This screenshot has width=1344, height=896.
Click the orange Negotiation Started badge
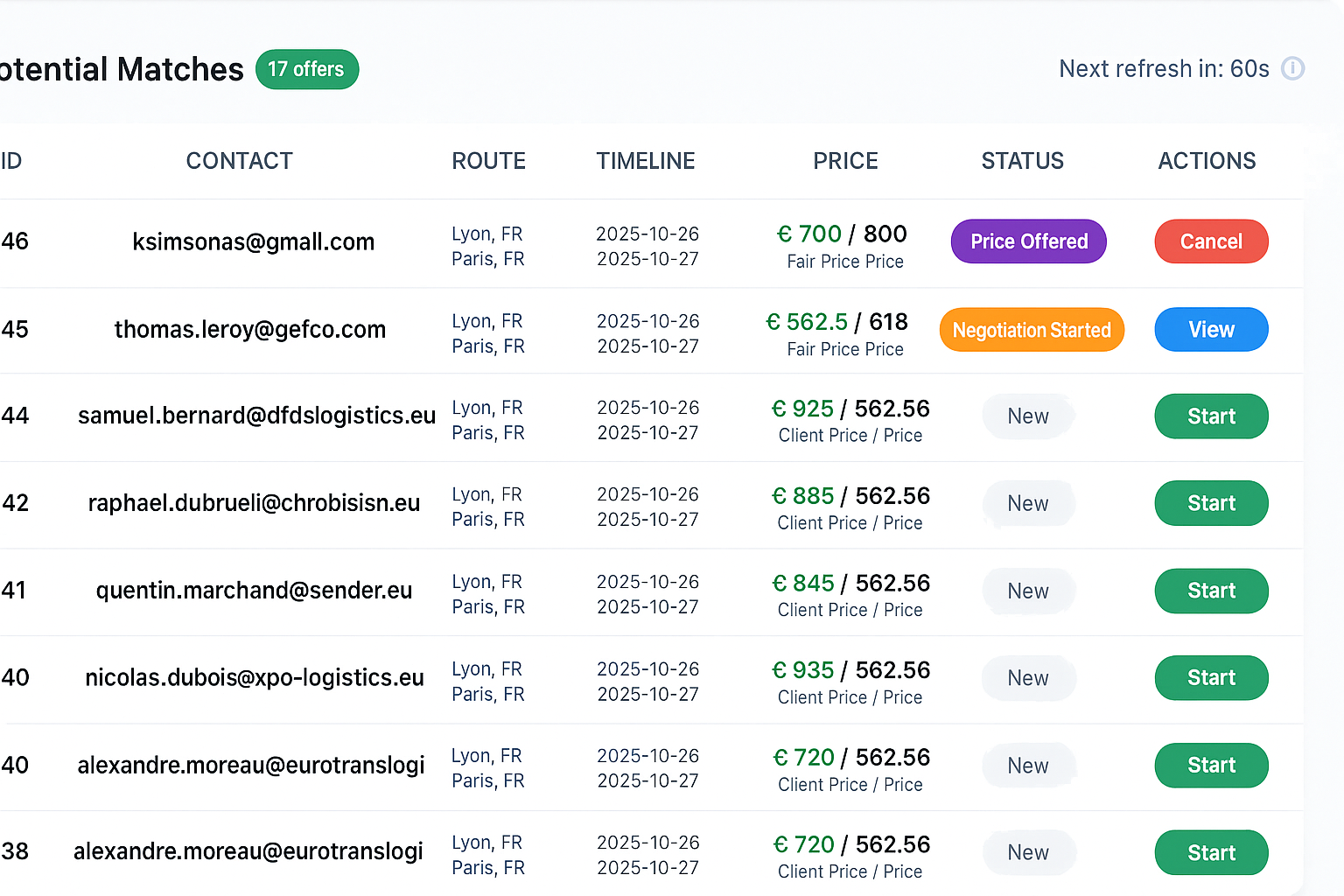point(1031,330)
